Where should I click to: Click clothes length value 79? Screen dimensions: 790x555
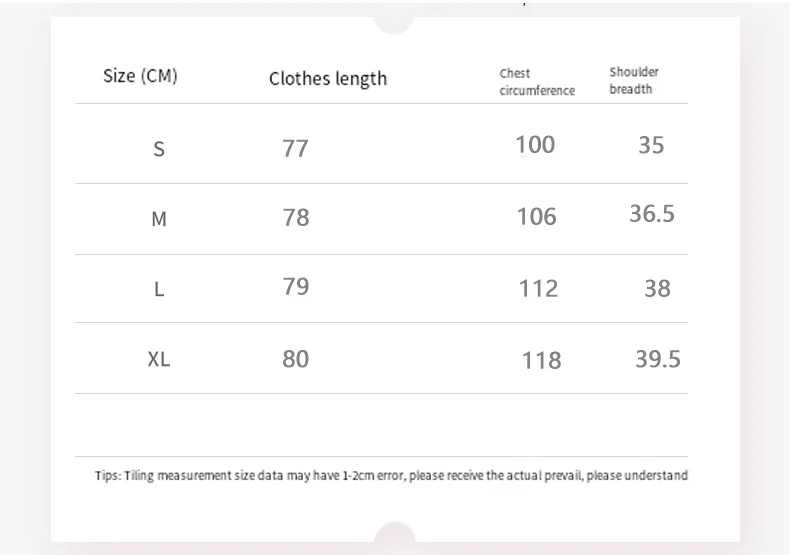click(296, 287)
